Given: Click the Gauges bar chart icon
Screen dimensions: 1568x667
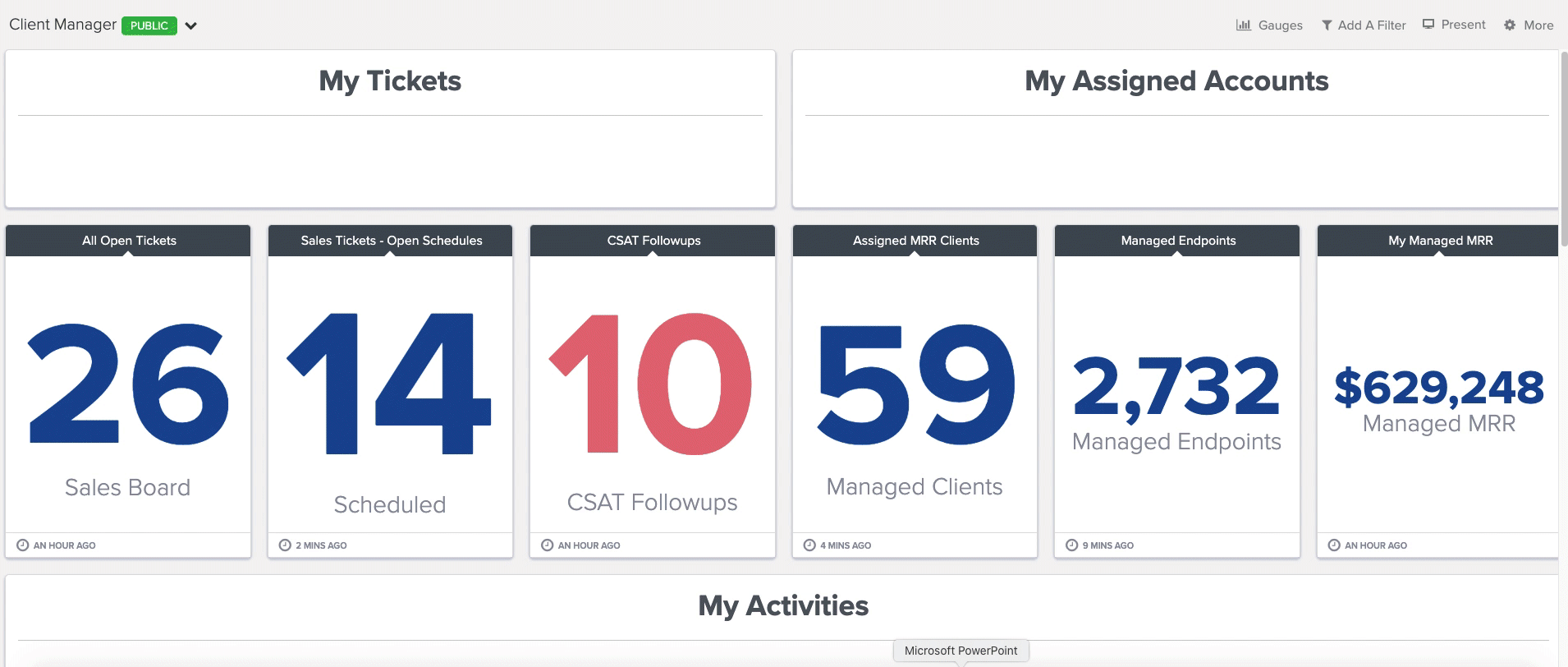Looking at the screenshot, I should [x=1243, y=25].
